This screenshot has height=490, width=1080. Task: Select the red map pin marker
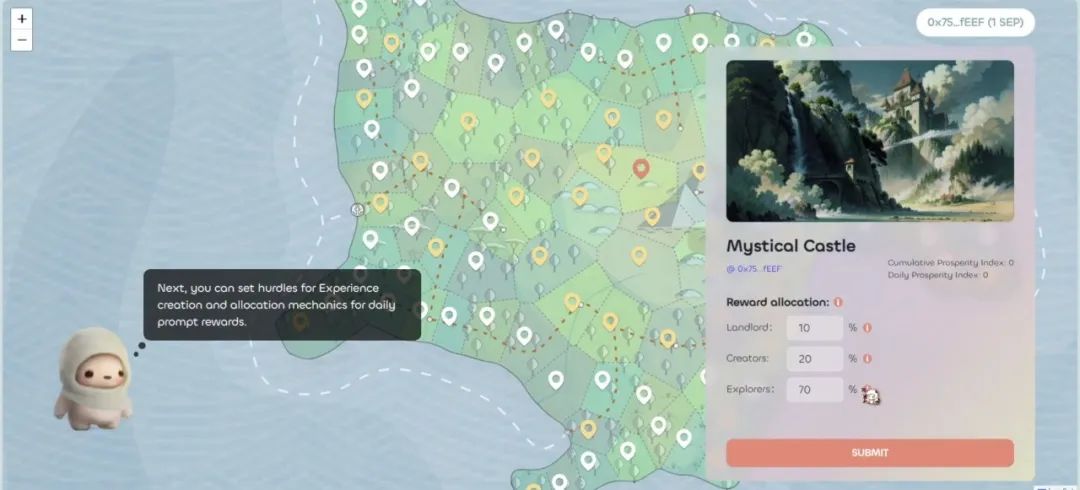tap(641, 168)
